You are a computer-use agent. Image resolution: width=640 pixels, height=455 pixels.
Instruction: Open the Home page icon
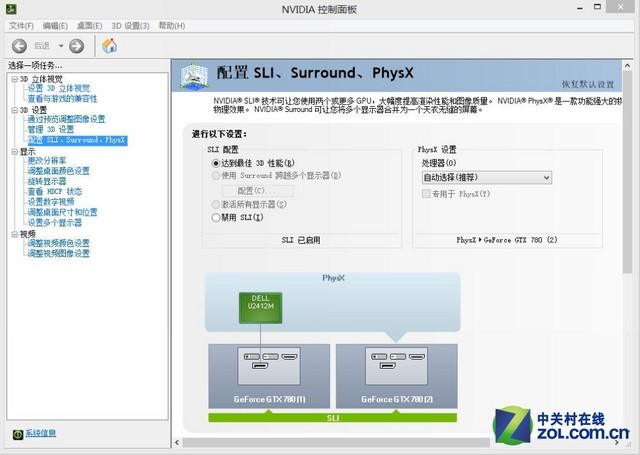coord(109,46)
